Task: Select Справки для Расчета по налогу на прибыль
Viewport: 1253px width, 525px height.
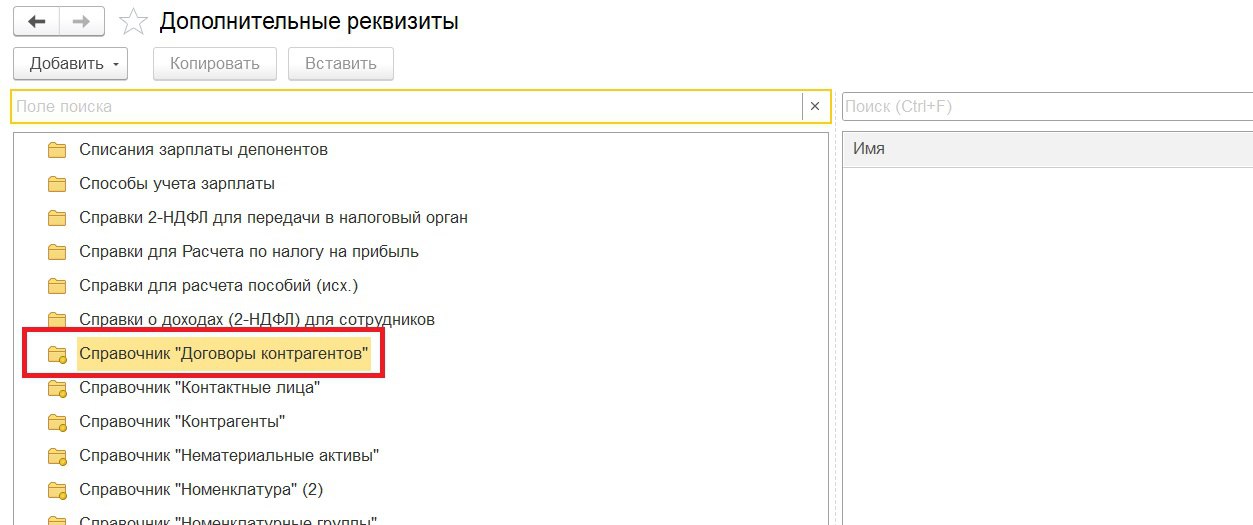Action: (x=249, y=252)
